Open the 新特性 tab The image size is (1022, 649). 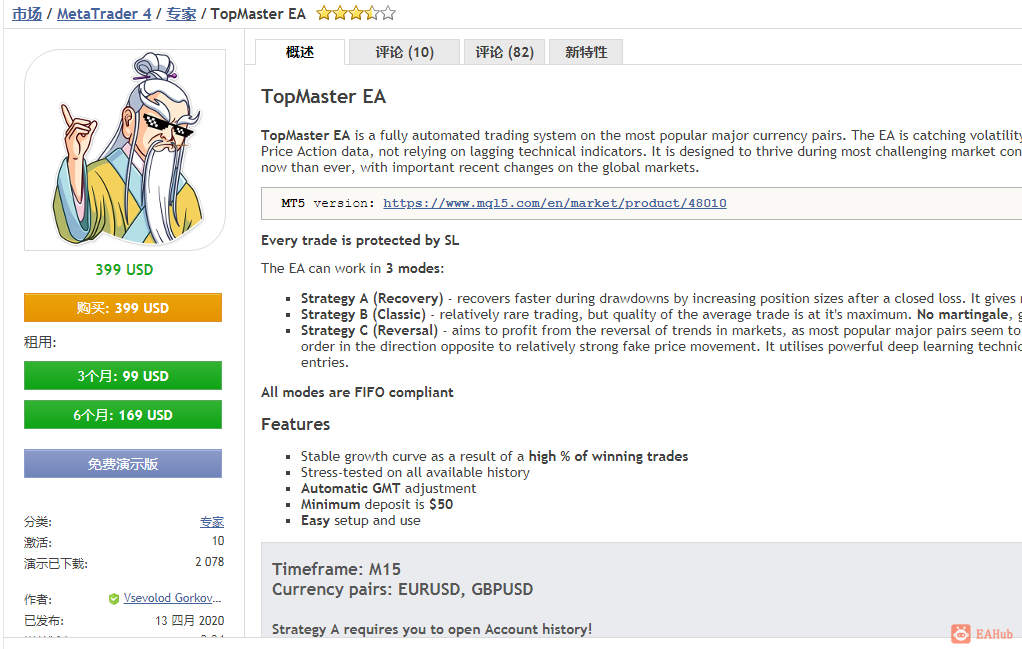coord(586,52)
